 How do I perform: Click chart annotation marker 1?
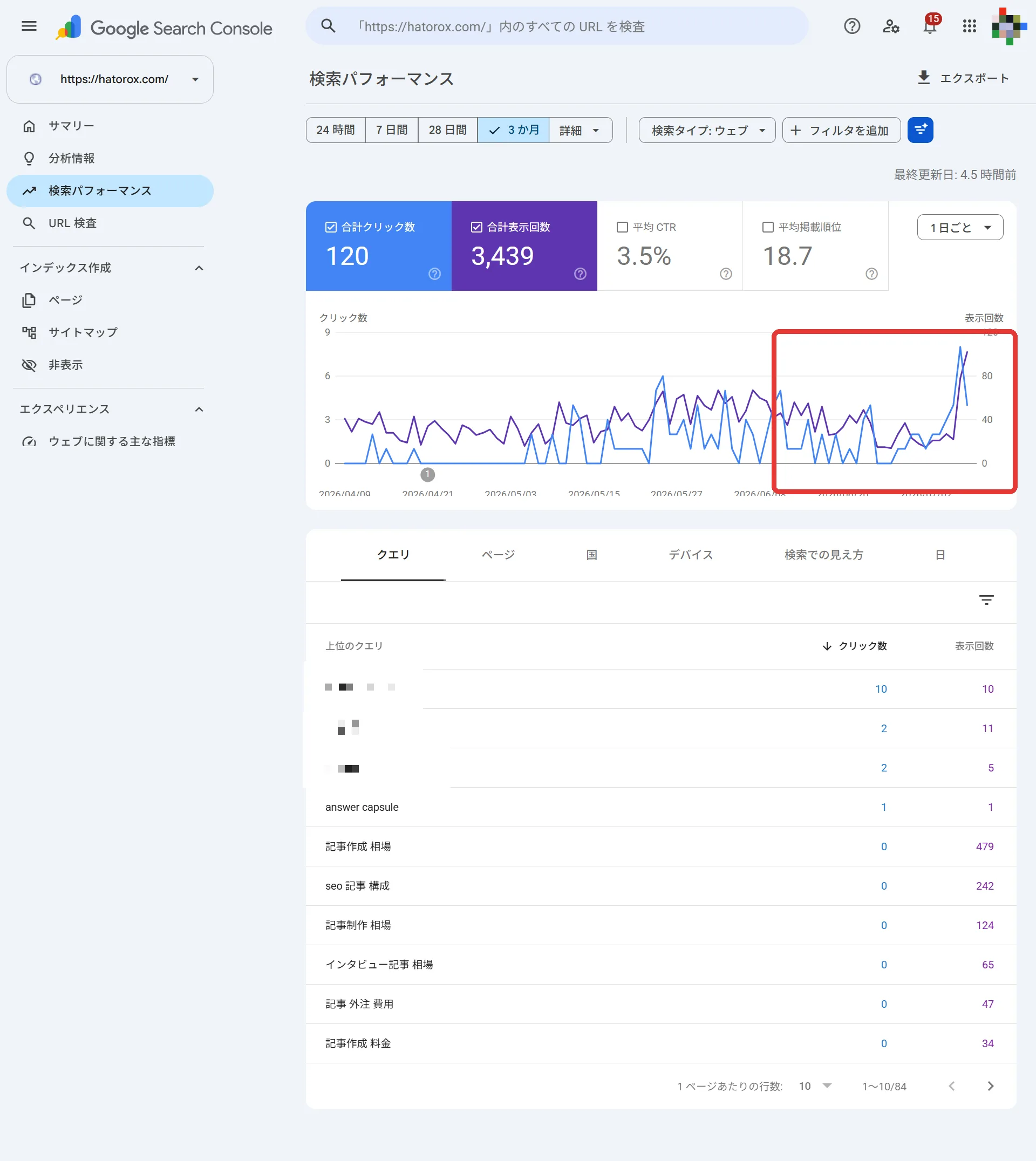[427, 474]
